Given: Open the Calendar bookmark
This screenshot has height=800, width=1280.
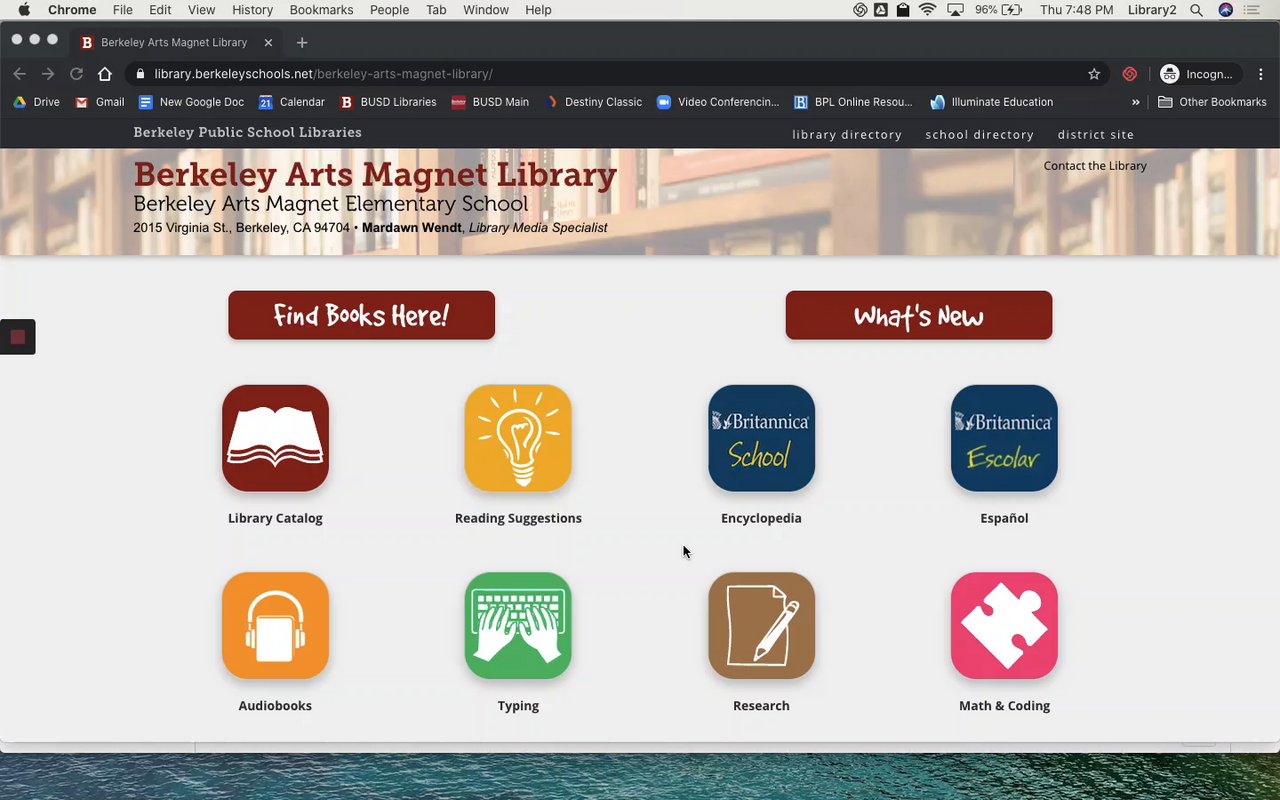Looking at the screenshot, I should (291, 102).
